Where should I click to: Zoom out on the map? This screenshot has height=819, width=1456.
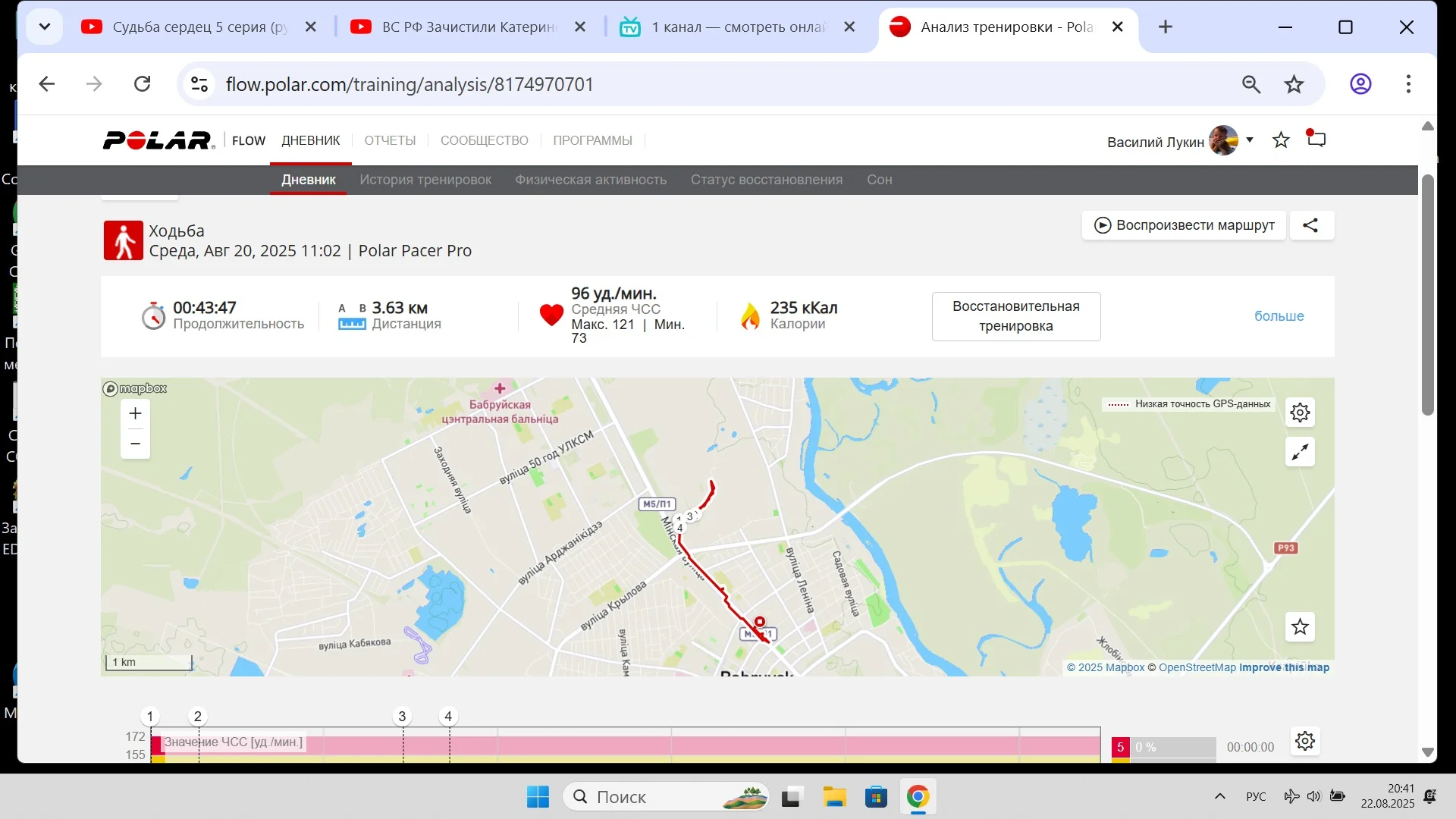(x=135, y=444)
